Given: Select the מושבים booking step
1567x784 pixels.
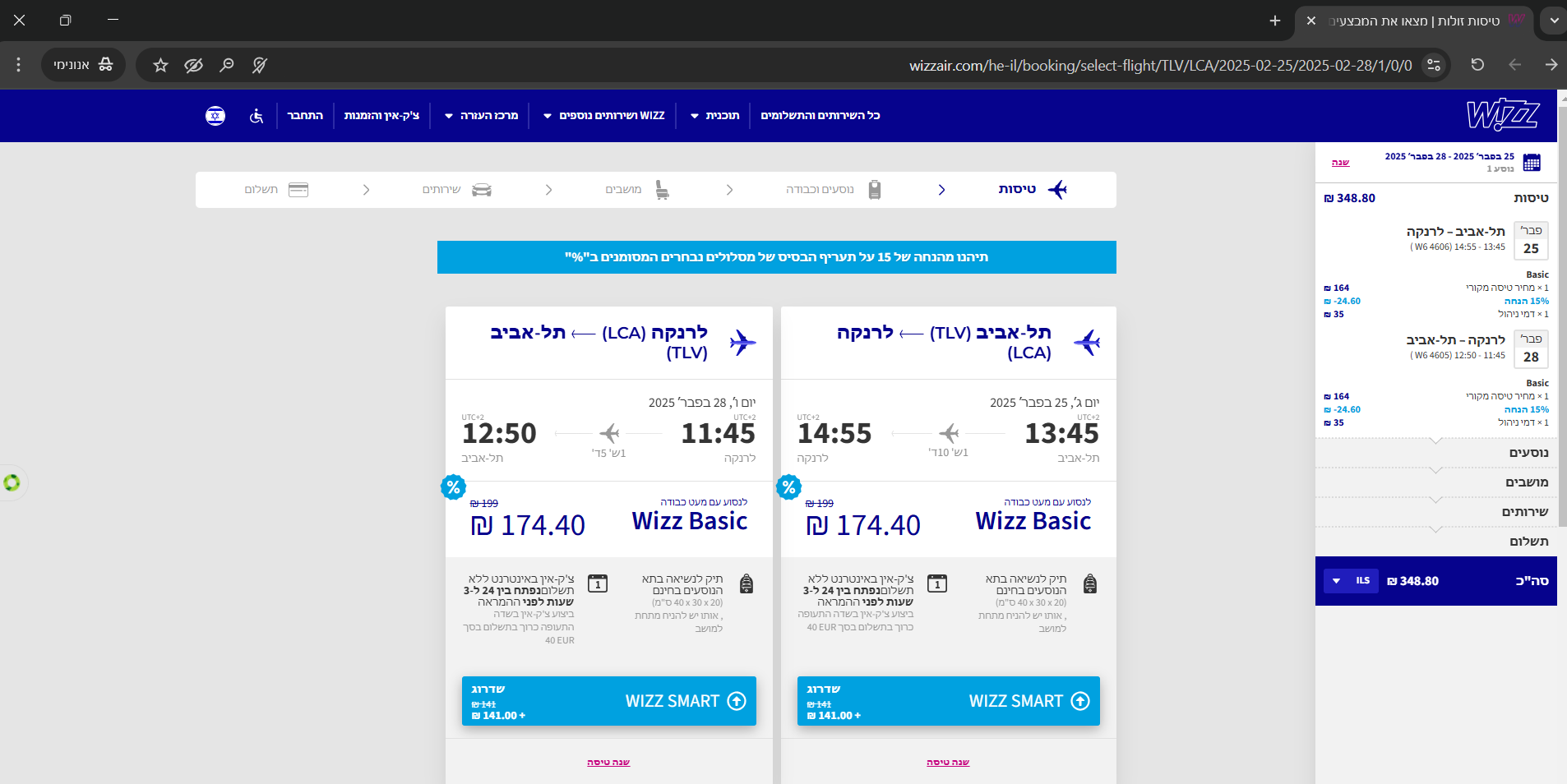Looking at the screenshot, I should 637,190.
